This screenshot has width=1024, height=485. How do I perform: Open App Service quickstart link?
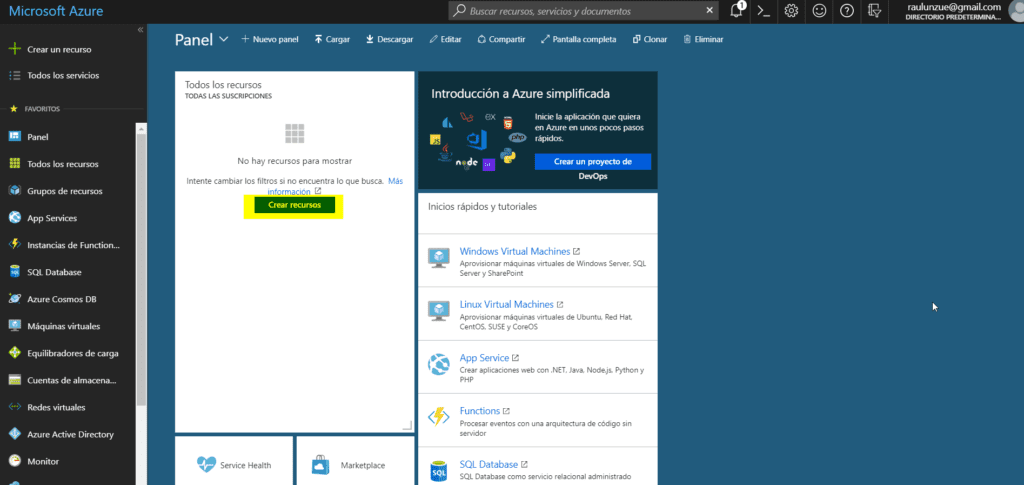pos(484,358)
